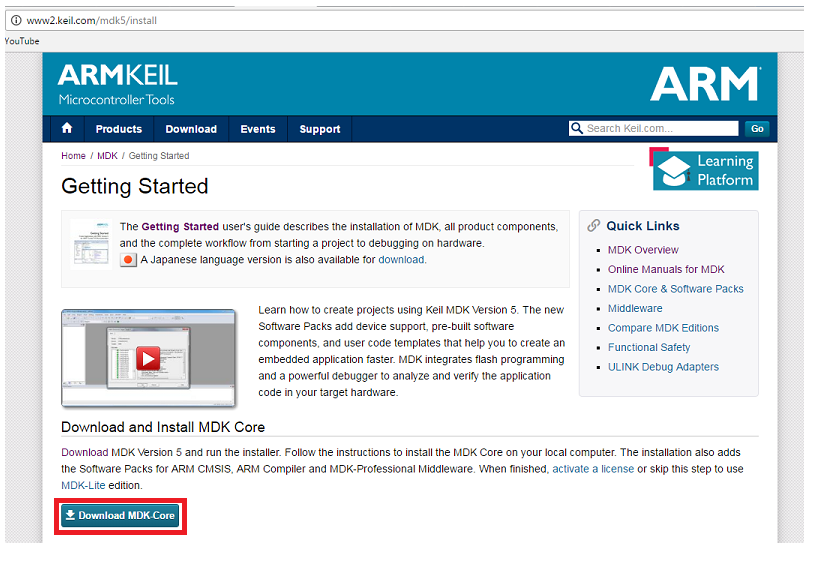Click the Japanese version download link
This screenshot has height=567, width=820.
[401, 259]
